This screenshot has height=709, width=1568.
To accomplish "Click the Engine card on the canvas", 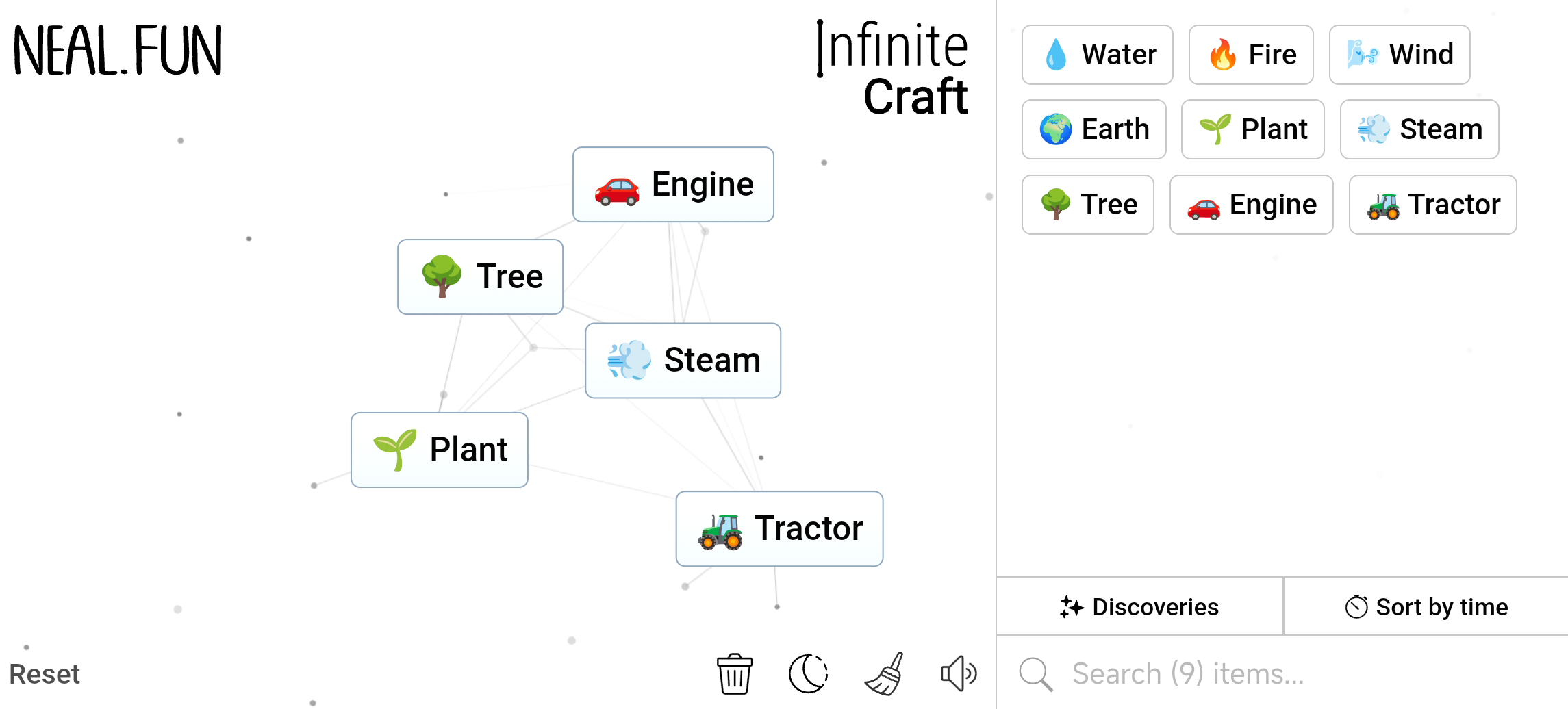I will [673, 185].
